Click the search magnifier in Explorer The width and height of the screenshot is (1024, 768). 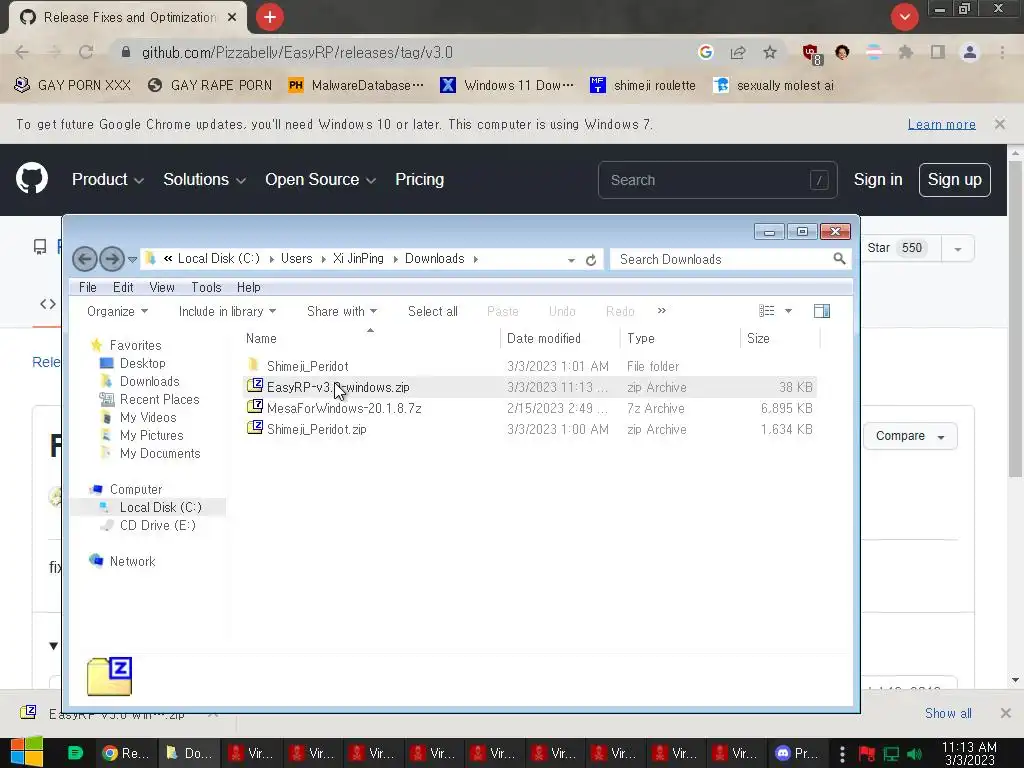[x=839, y=259]
